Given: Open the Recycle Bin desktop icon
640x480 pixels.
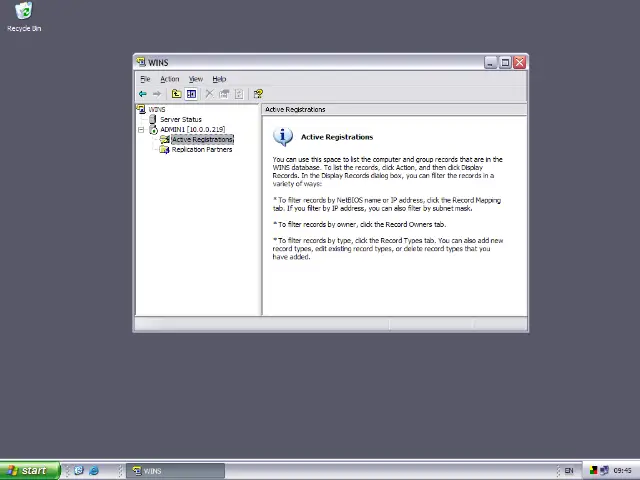Looking at the screenshot, I should (24, 11).
